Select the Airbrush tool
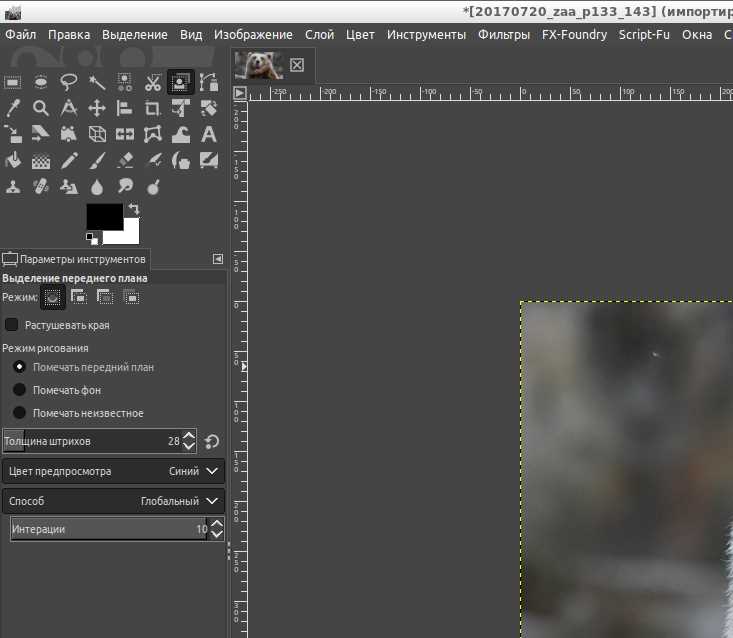The width and height of the screenshot is (733, 638). 153,161
